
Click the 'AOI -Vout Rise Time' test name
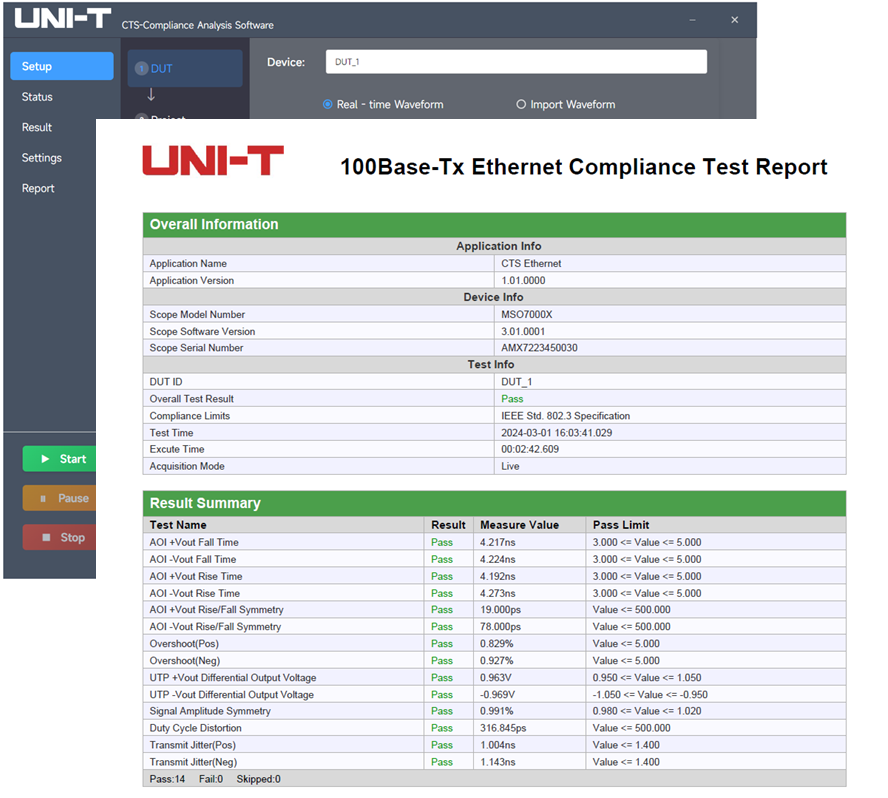pos(195,593)
